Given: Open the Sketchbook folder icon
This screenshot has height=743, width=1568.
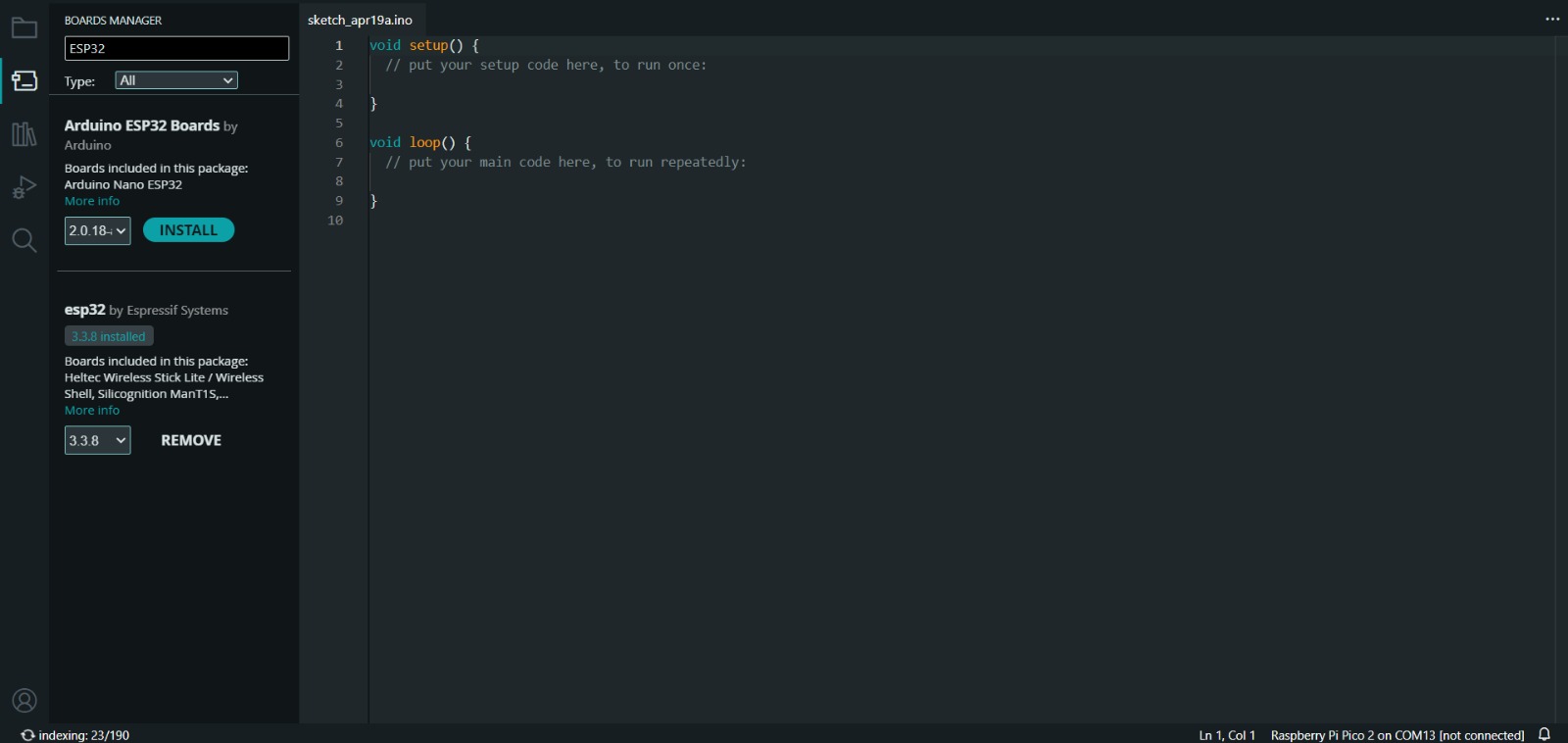Looking at the screenshot, I should (x=24, y=28).
